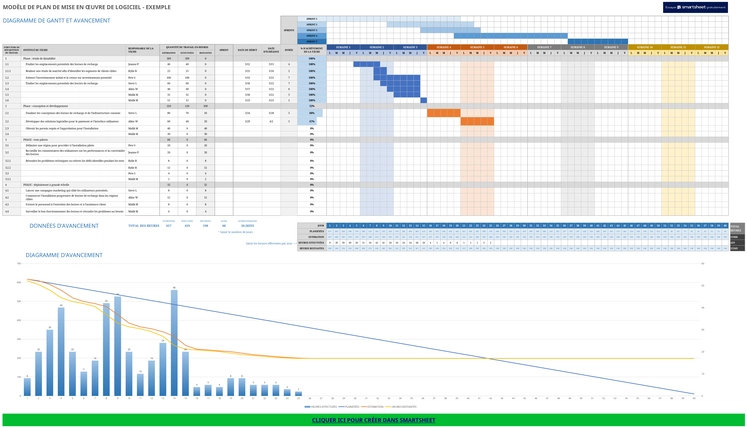Select the 'Estimer l'investissement initial' task cell
The image size is (747, 428).
tap(74, 77)
